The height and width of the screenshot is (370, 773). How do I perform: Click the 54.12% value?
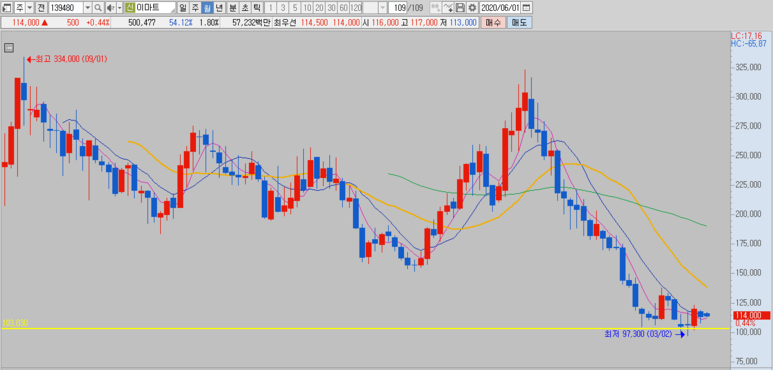(x=180, y=23)
